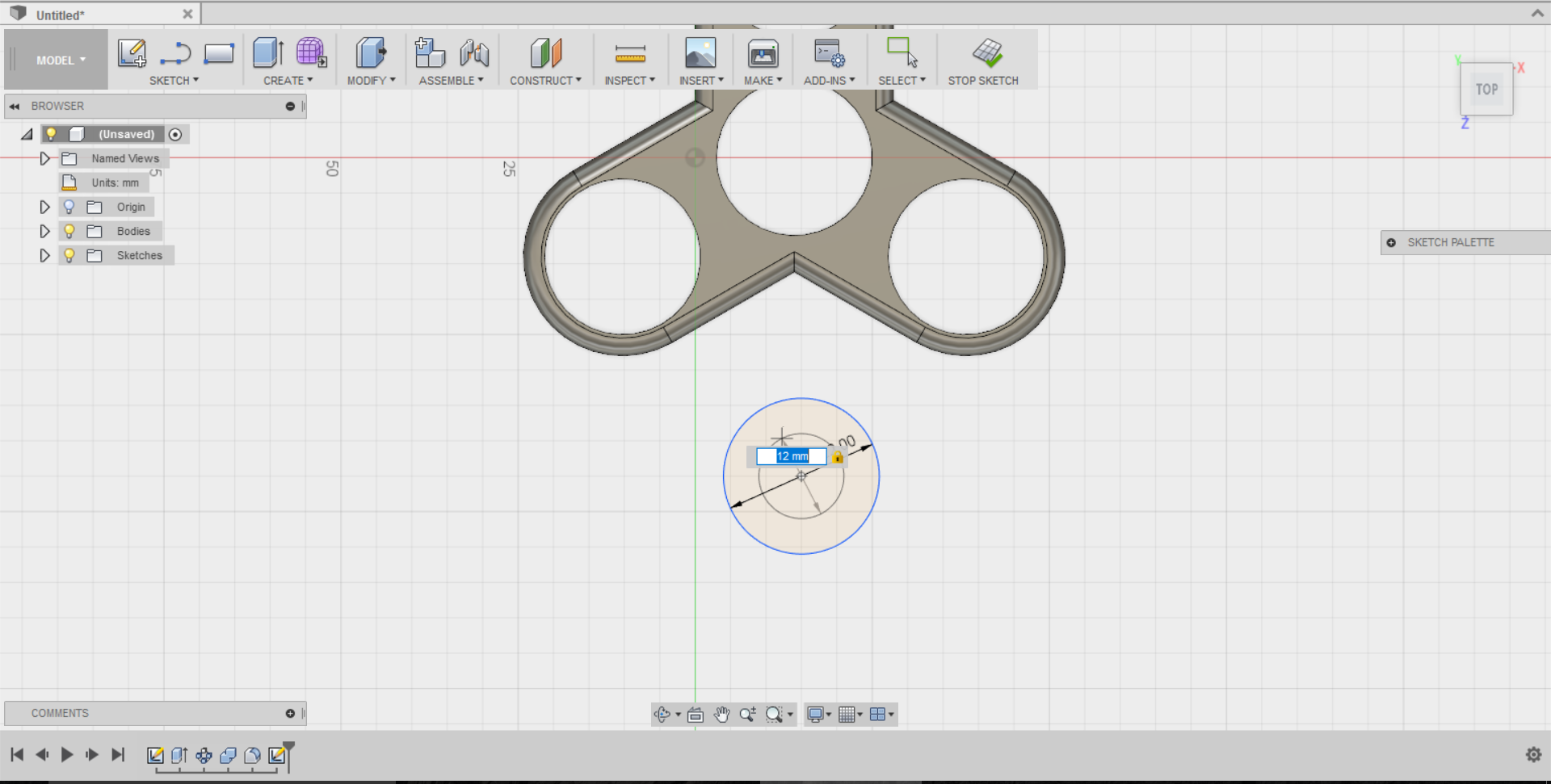Click the Zoom Window fit icon

774,715
